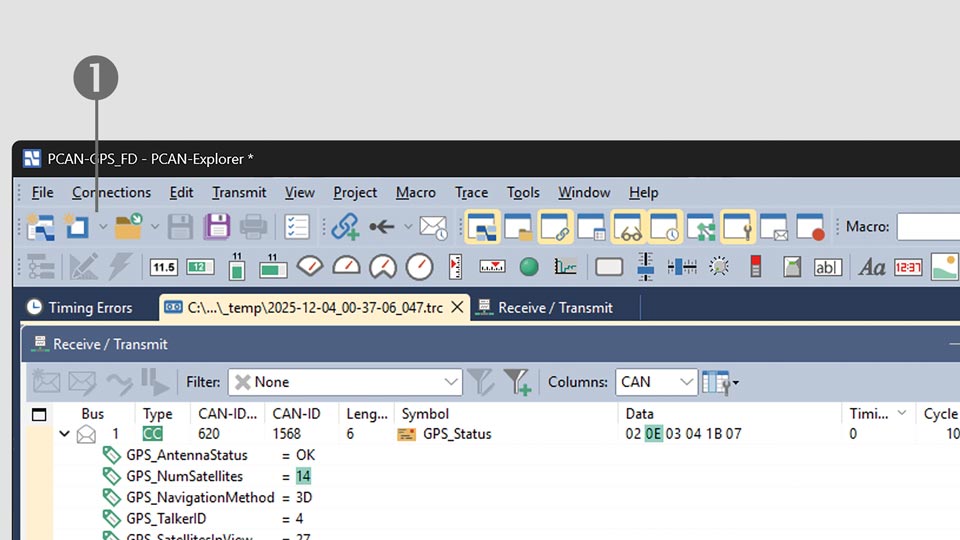Insert the green round LED indicator

(x=529, y=268)
